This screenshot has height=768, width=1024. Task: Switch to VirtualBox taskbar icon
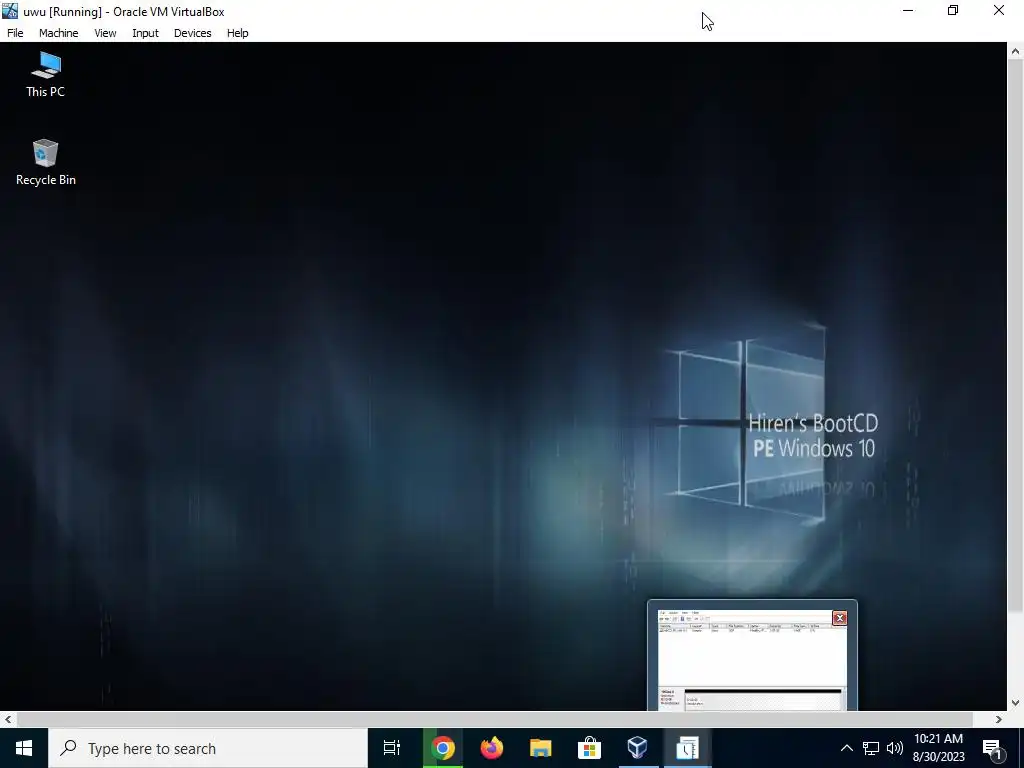click(x=637, y=748)
